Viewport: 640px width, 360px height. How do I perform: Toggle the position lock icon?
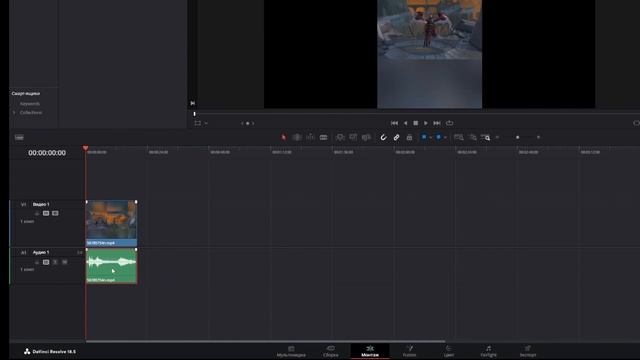[x=409, y=138]
